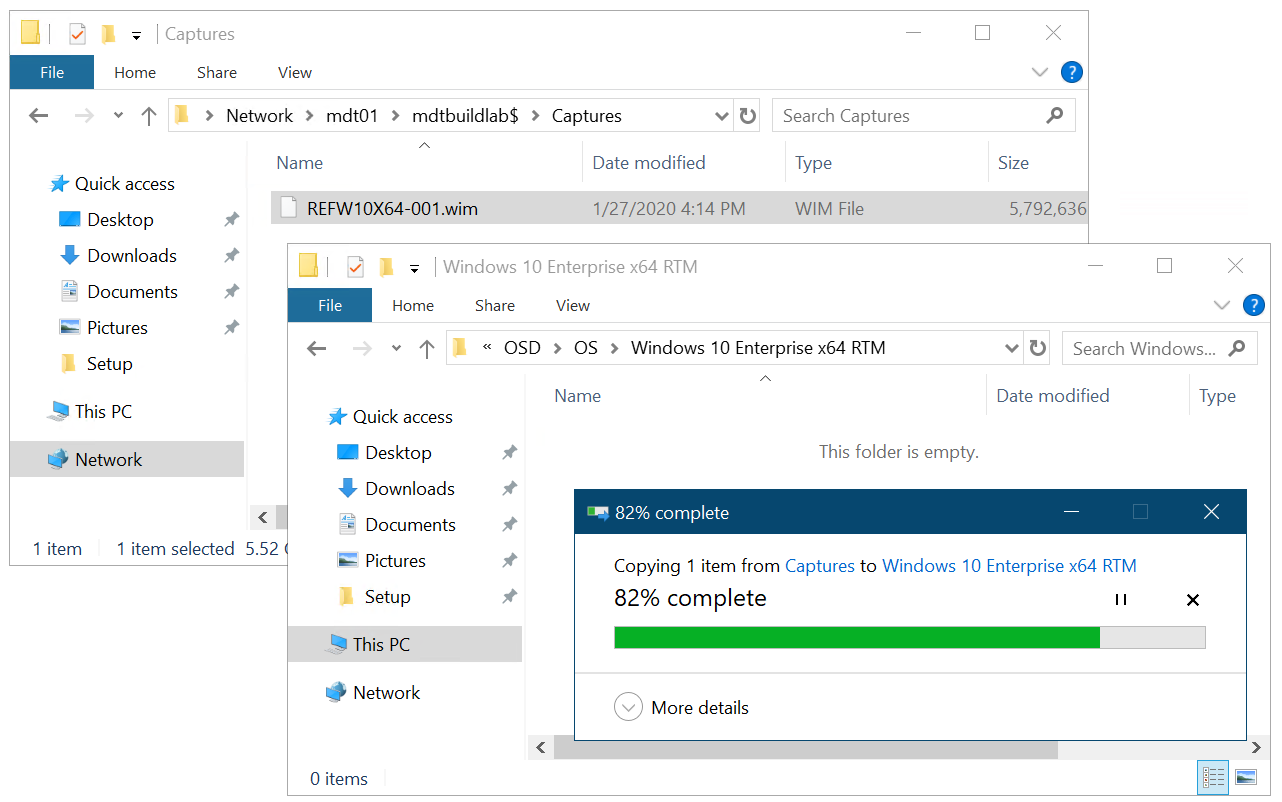1282x802 pixels.
Task: Click the Help icon in Captures window
Action: point(1071,72)
